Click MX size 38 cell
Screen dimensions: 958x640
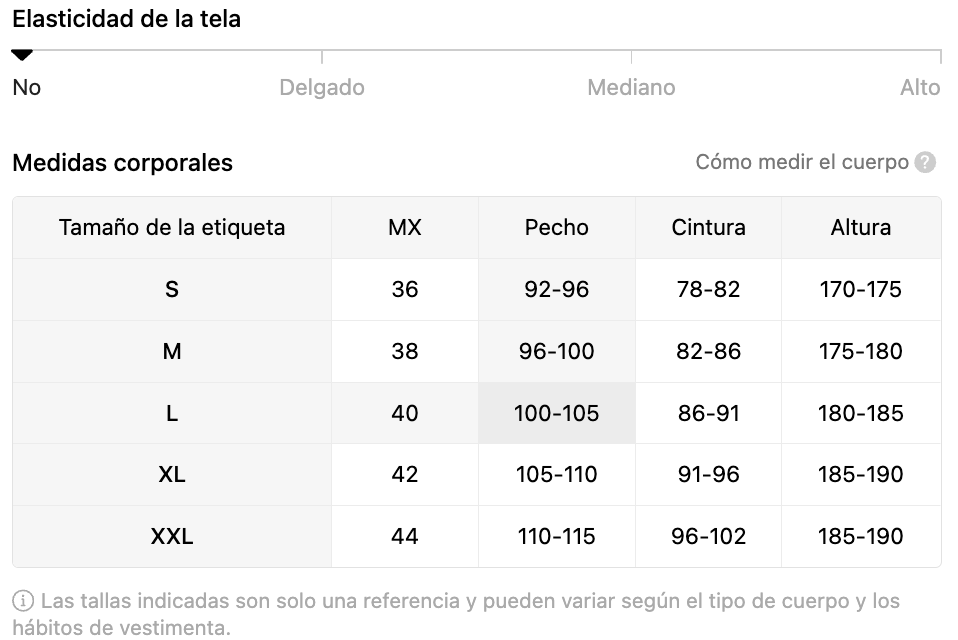tap(404, 352)
